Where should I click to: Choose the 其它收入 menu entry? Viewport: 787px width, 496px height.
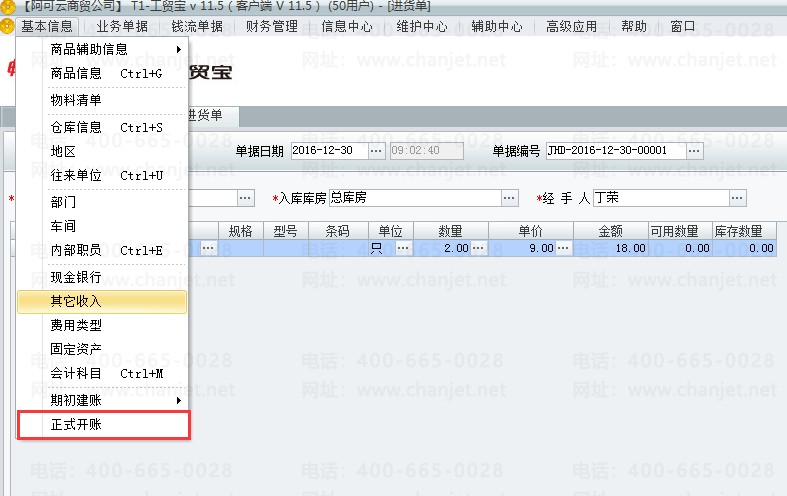point(102,302)
